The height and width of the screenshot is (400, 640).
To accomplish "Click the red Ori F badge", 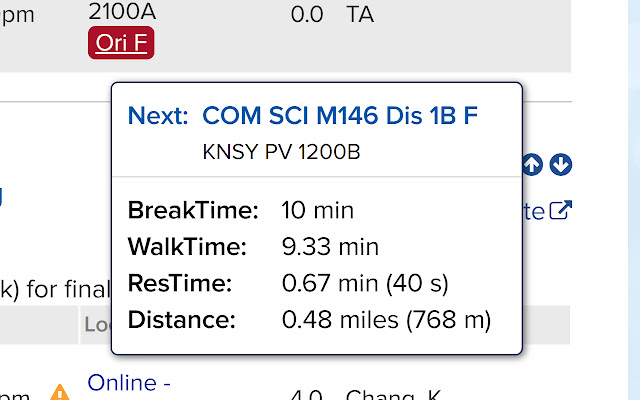I will point(122,44).
